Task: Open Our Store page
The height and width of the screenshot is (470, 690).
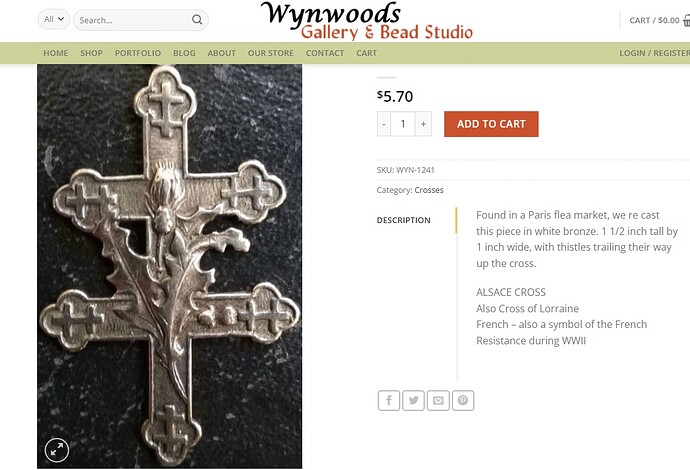Action: (x=271, y=53)
